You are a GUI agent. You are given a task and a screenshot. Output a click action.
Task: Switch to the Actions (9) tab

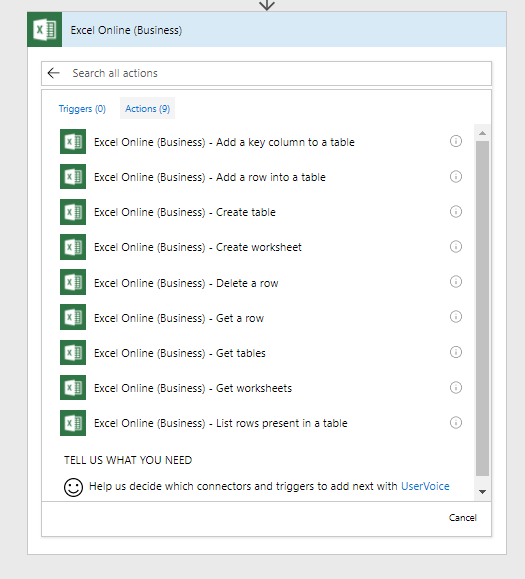(147, 108)
